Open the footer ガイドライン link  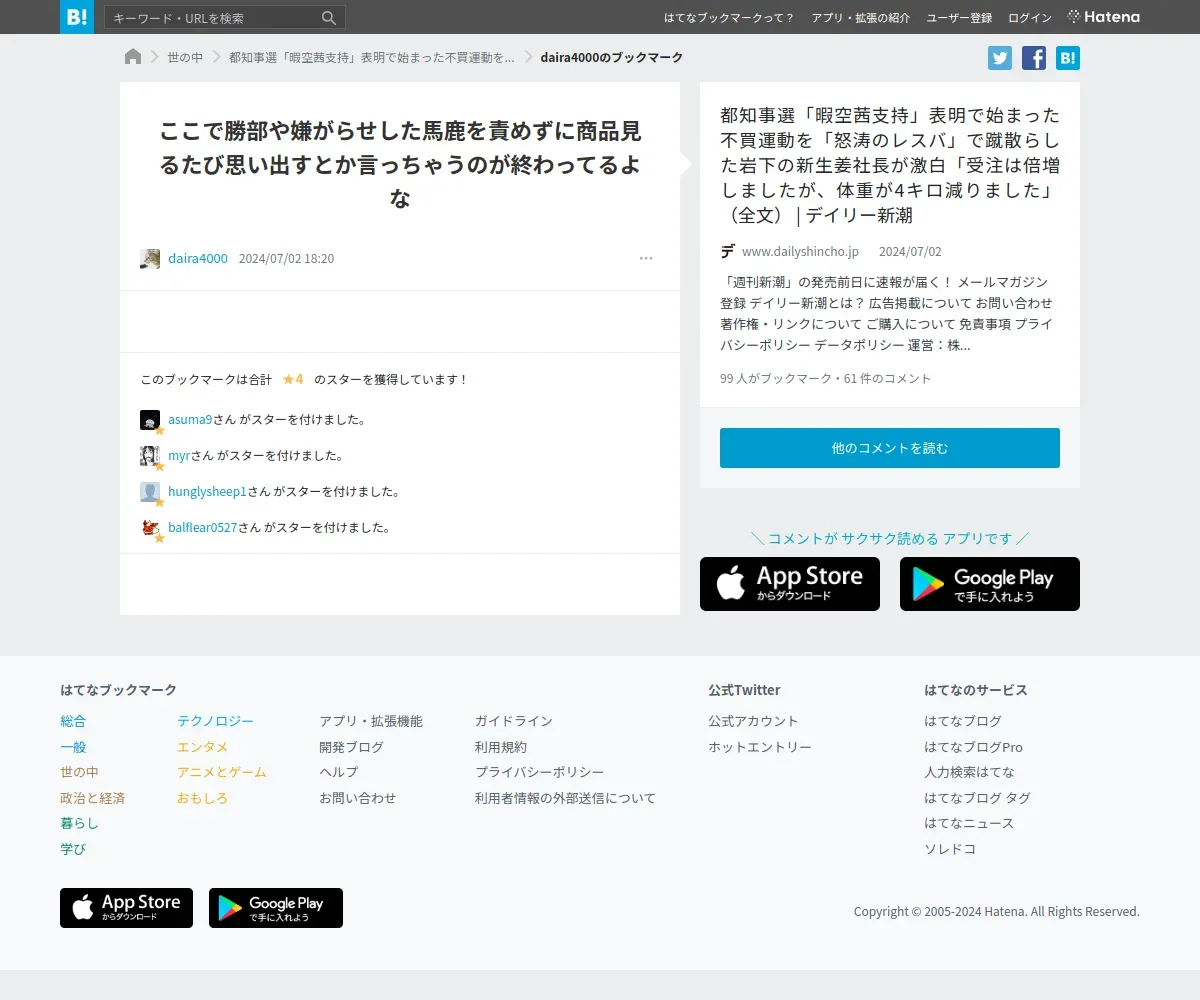click(514, 721)
